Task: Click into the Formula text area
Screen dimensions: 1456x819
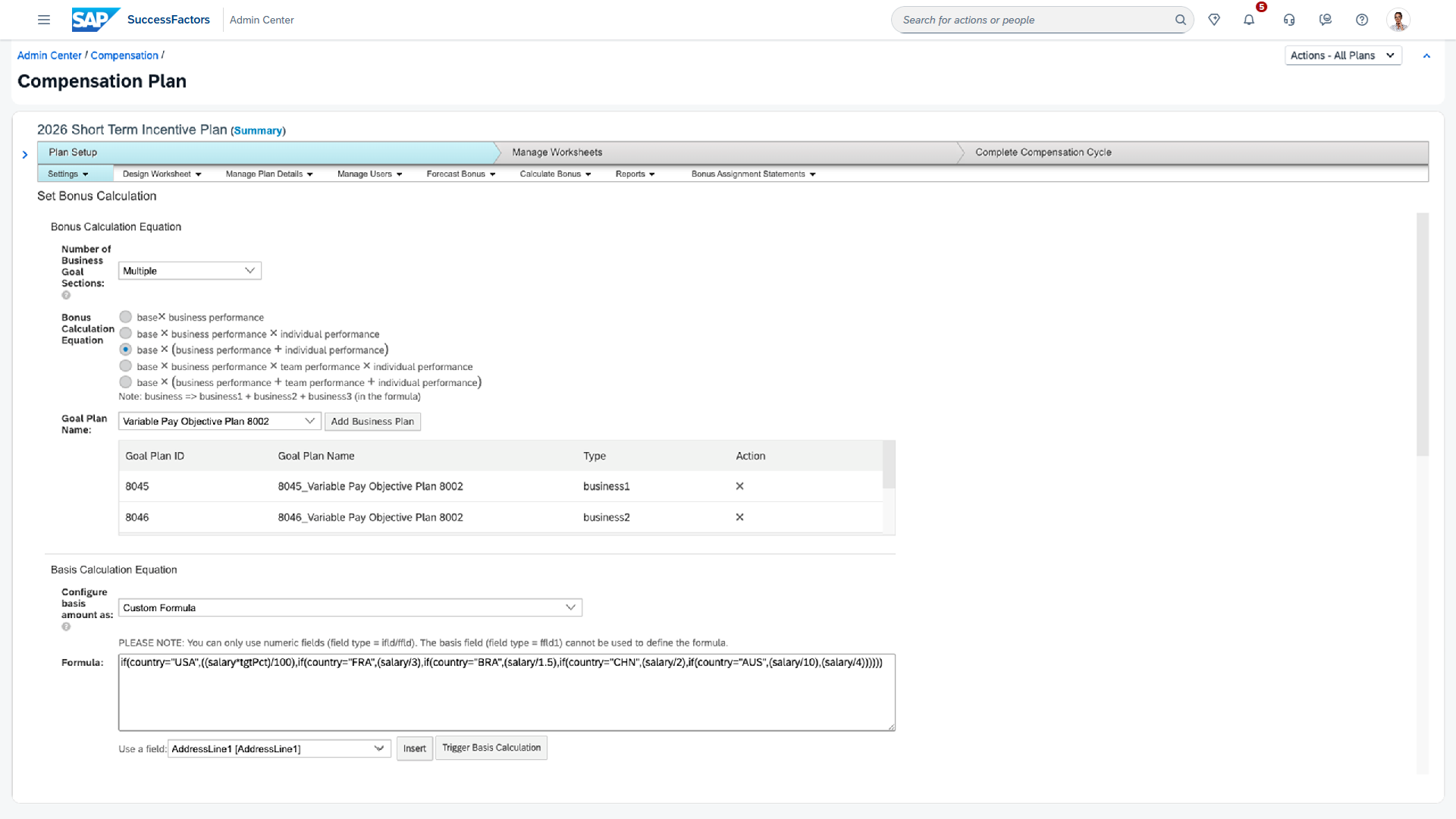Action: [507, 692]
